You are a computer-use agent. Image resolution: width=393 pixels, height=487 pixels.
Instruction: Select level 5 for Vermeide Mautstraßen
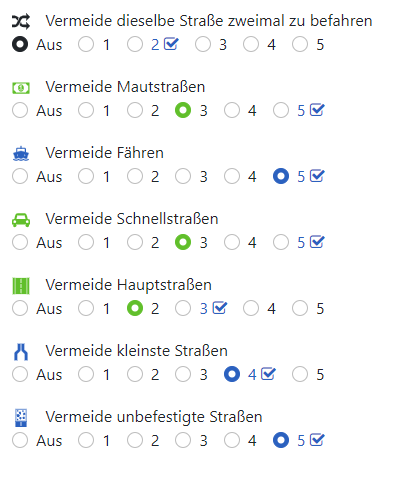point(281,110)
